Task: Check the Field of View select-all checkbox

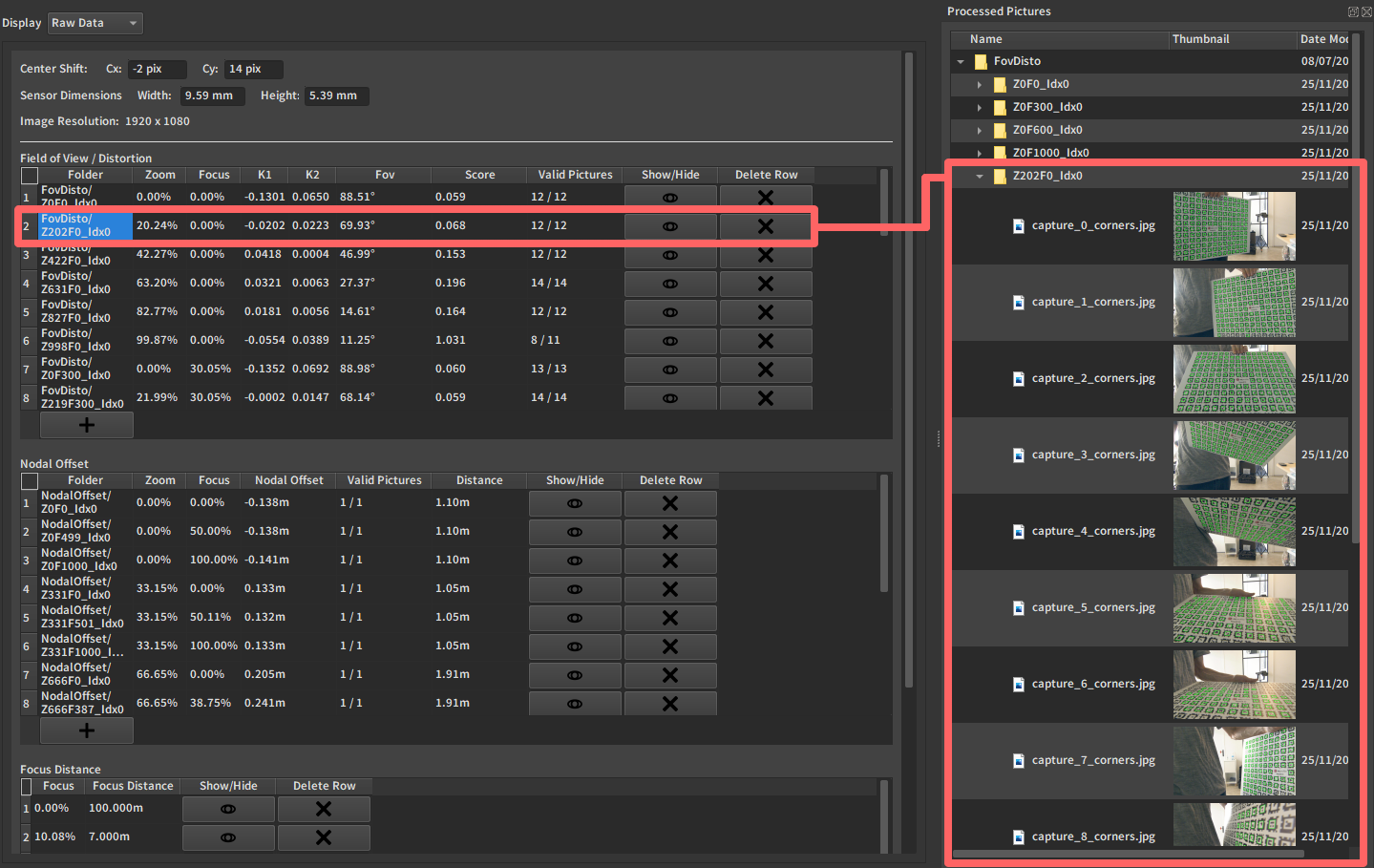Action: 30,176
